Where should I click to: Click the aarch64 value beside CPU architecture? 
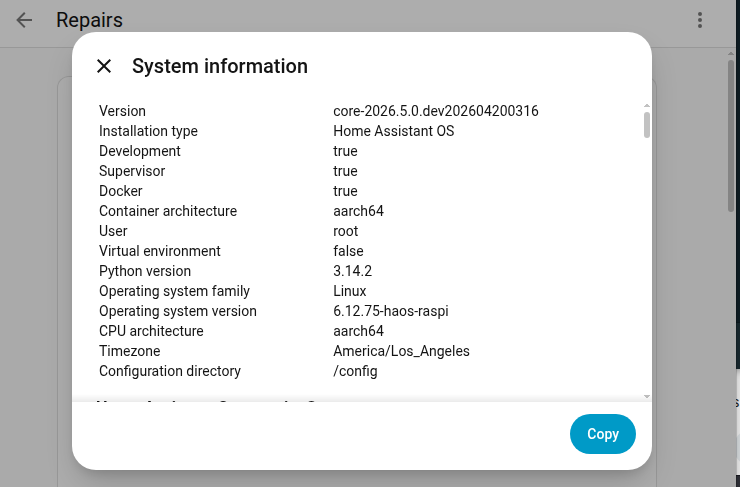point(358,331)
